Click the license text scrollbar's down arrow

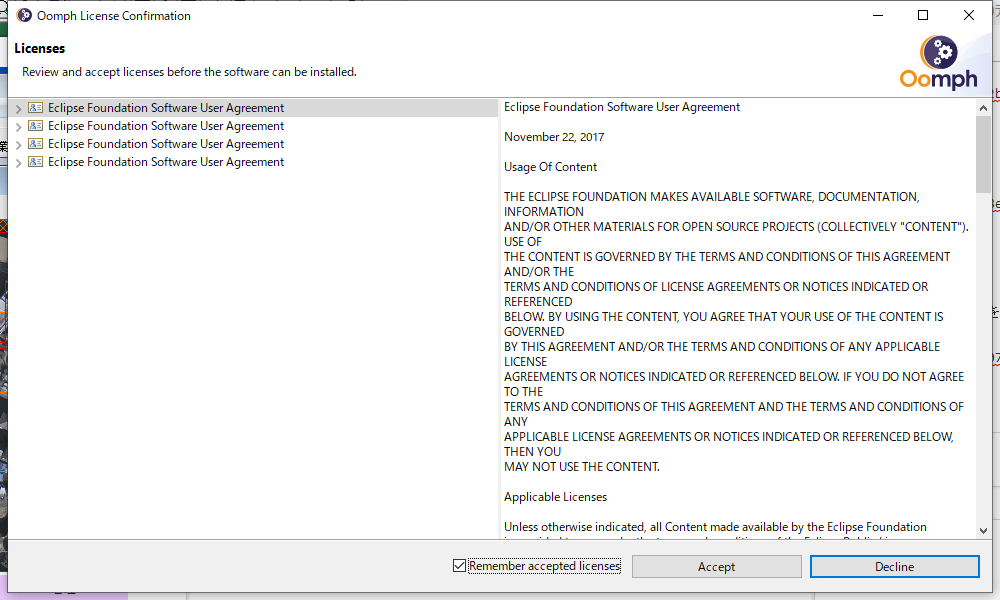(x=983, y=530)
